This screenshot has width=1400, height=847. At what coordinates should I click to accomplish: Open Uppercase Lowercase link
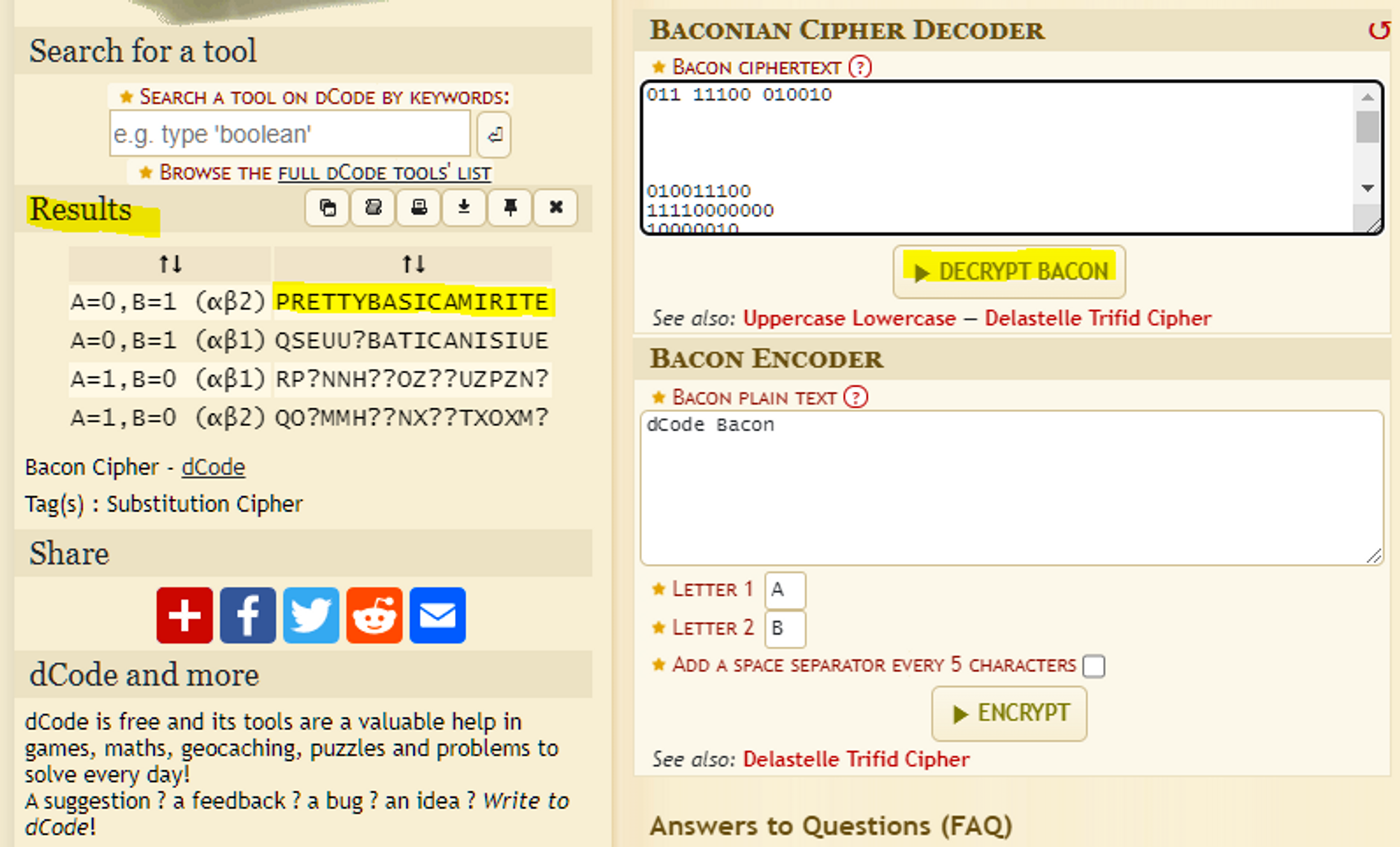[850, 319]
